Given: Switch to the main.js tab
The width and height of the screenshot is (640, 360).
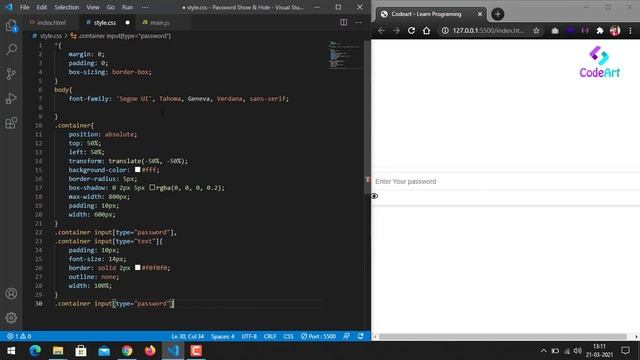Looking at the screenshot, I should click(x=160, y=22).
